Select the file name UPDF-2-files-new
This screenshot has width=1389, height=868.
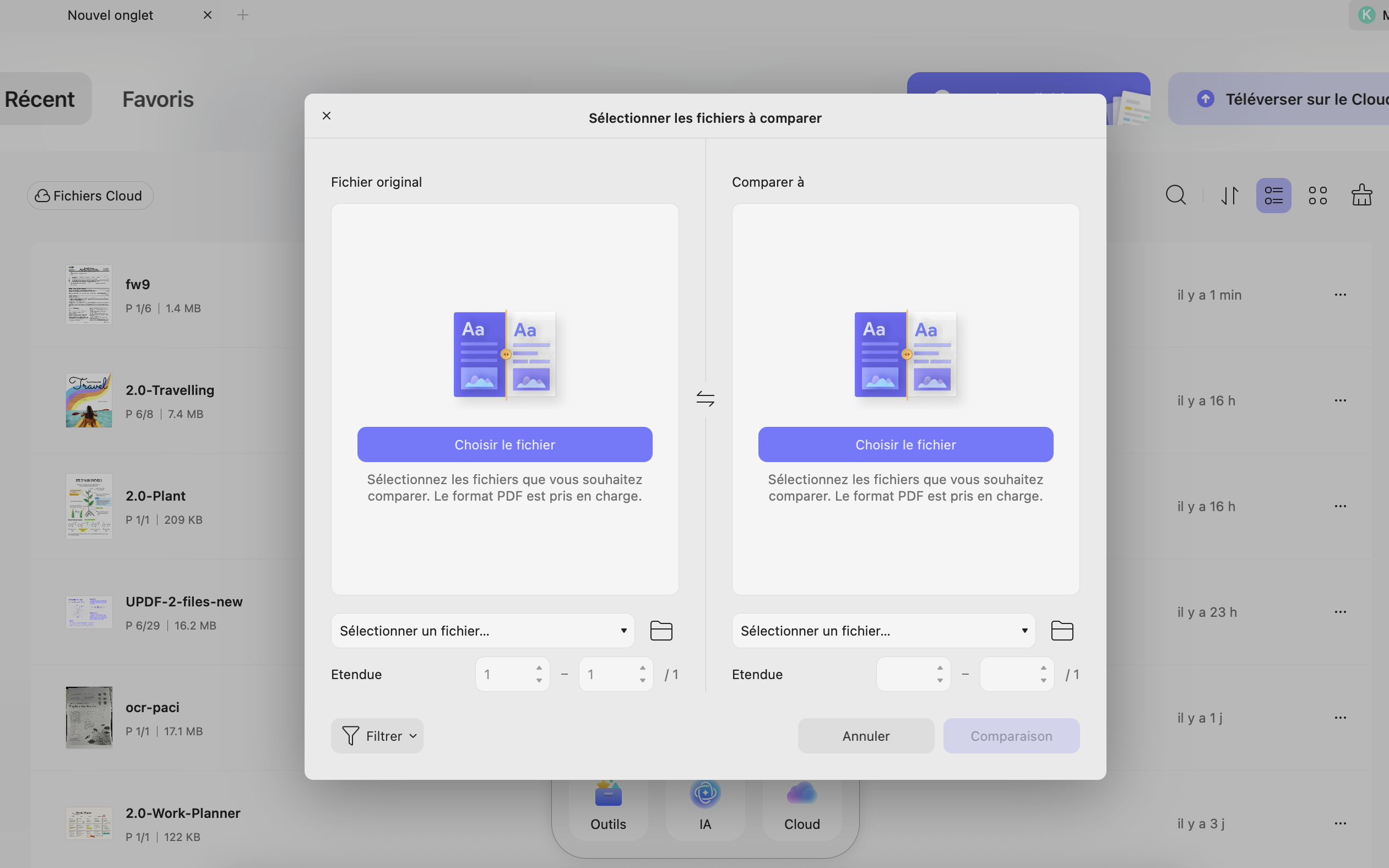183,601
